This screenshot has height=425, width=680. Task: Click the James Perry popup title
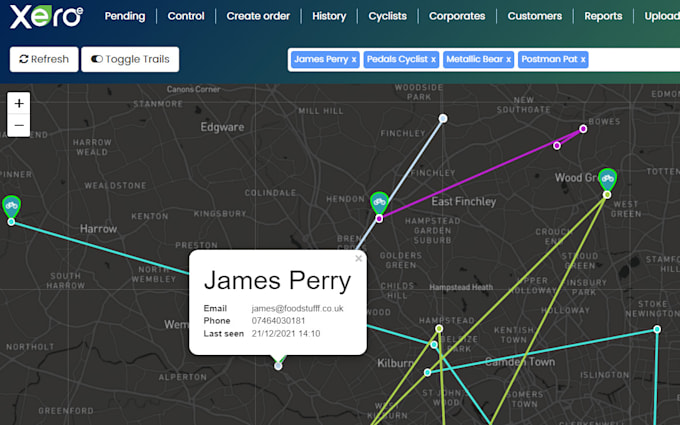278,281
